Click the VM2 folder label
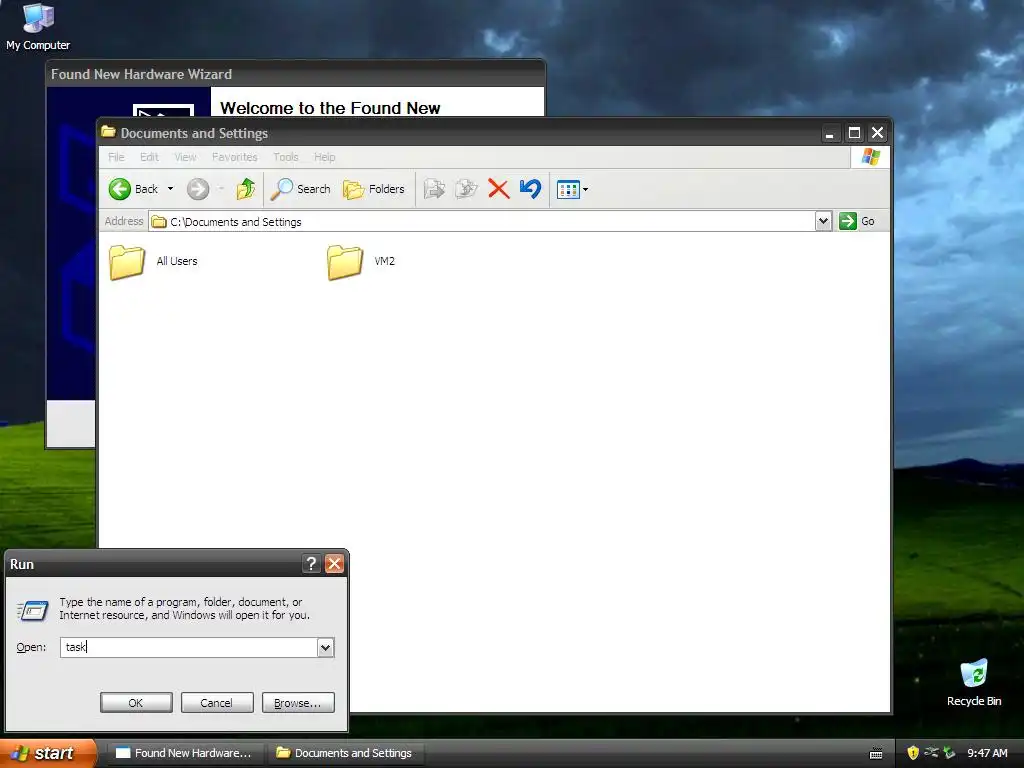Viewport: 1024px width, 768px height. 385,261
